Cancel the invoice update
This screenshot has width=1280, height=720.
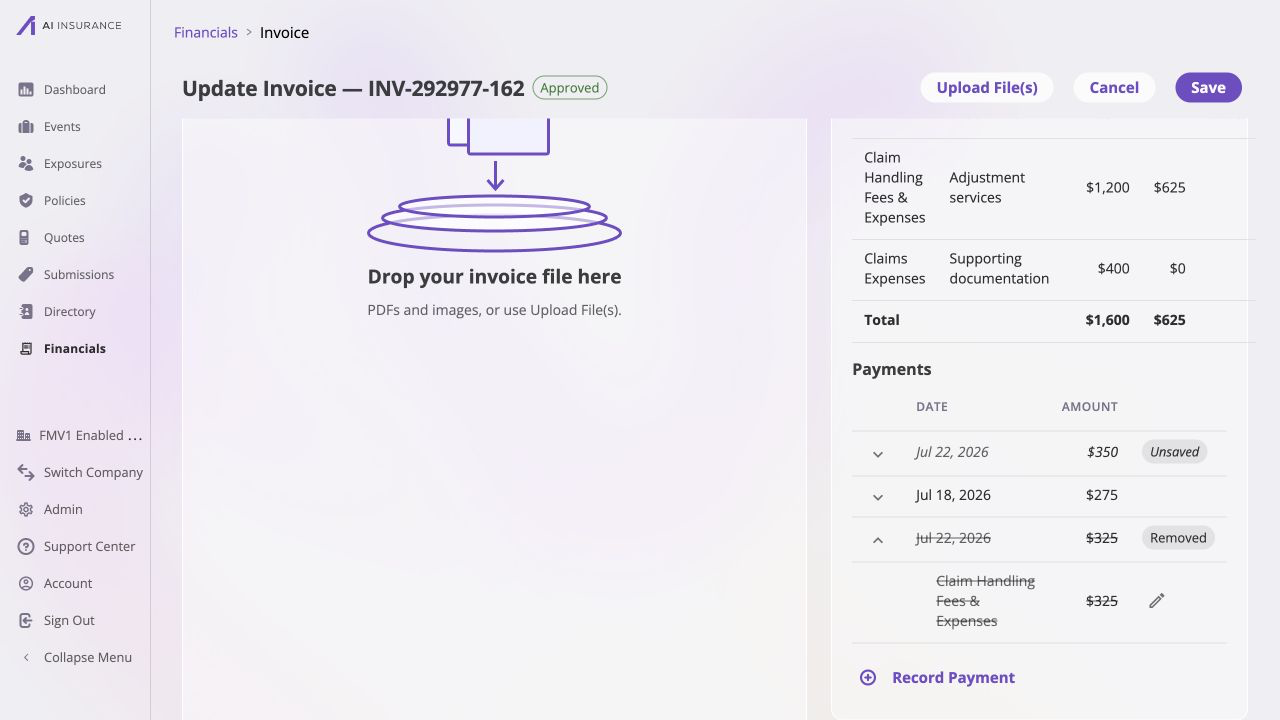coord(1114,87)
